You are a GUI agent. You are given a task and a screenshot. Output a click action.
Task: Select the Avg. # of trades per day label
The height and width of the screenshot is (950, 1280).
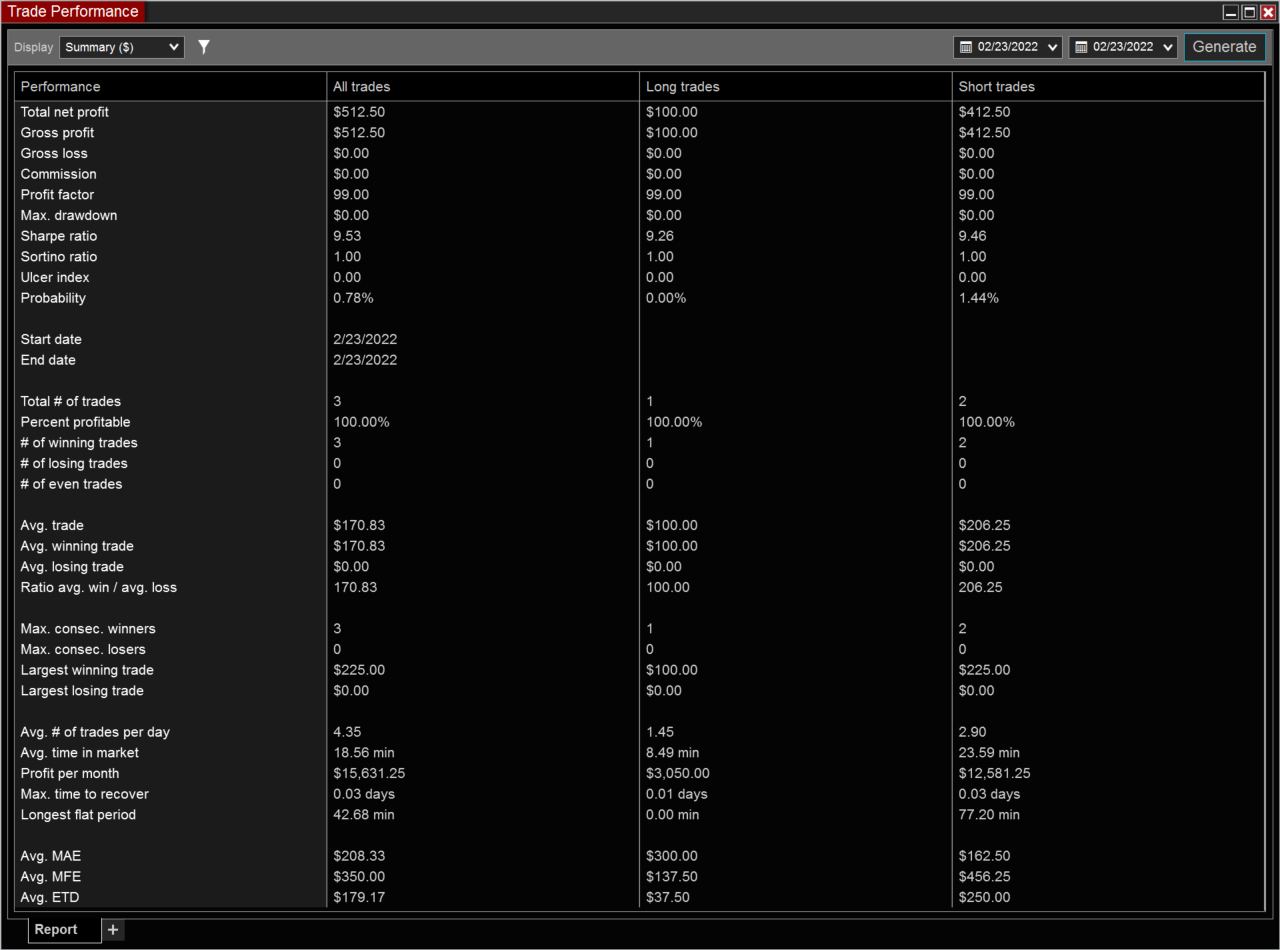(95, 732)
